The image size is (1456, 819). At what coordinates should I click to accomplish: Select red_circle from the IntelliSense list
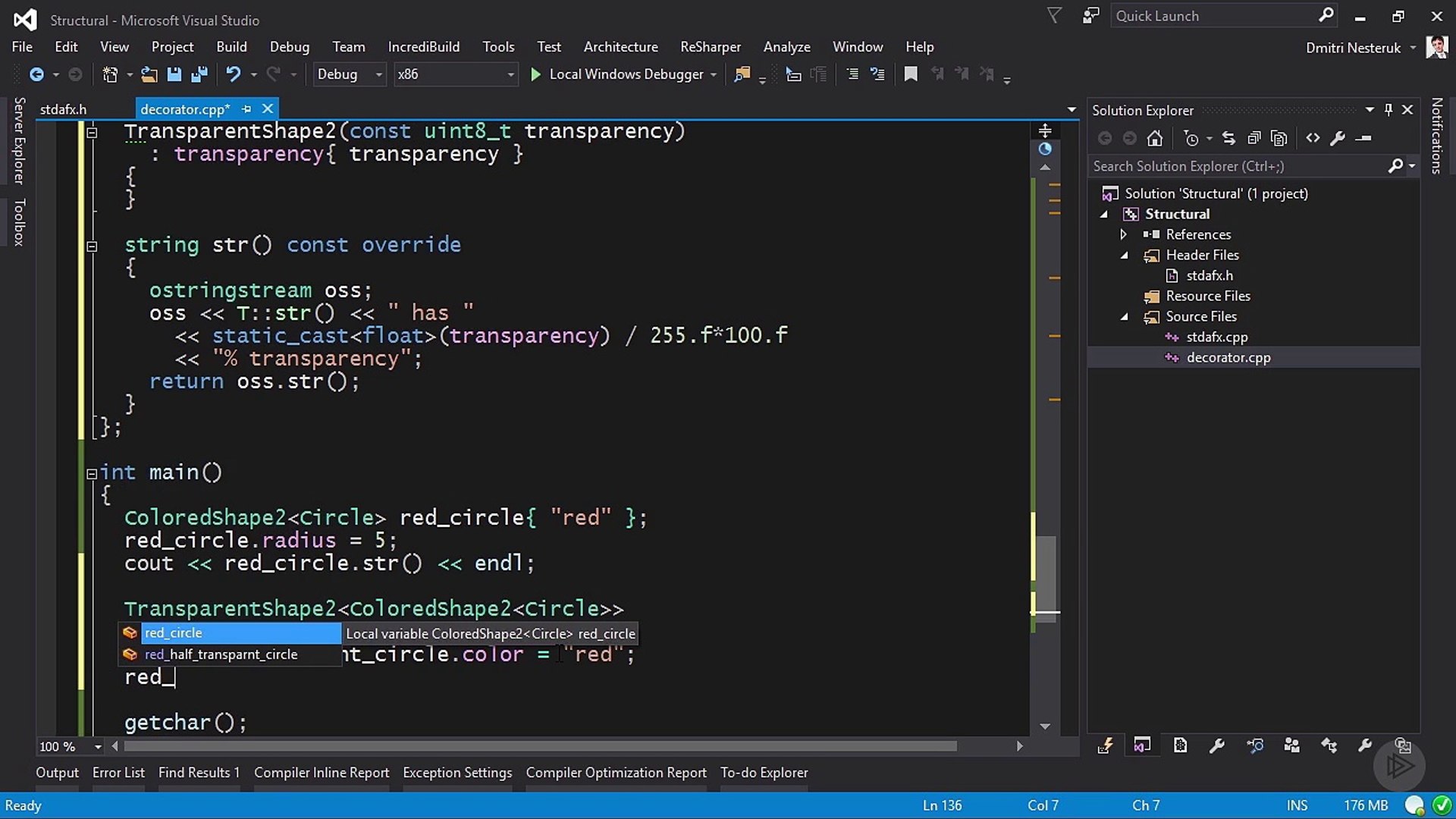point(173,632)
